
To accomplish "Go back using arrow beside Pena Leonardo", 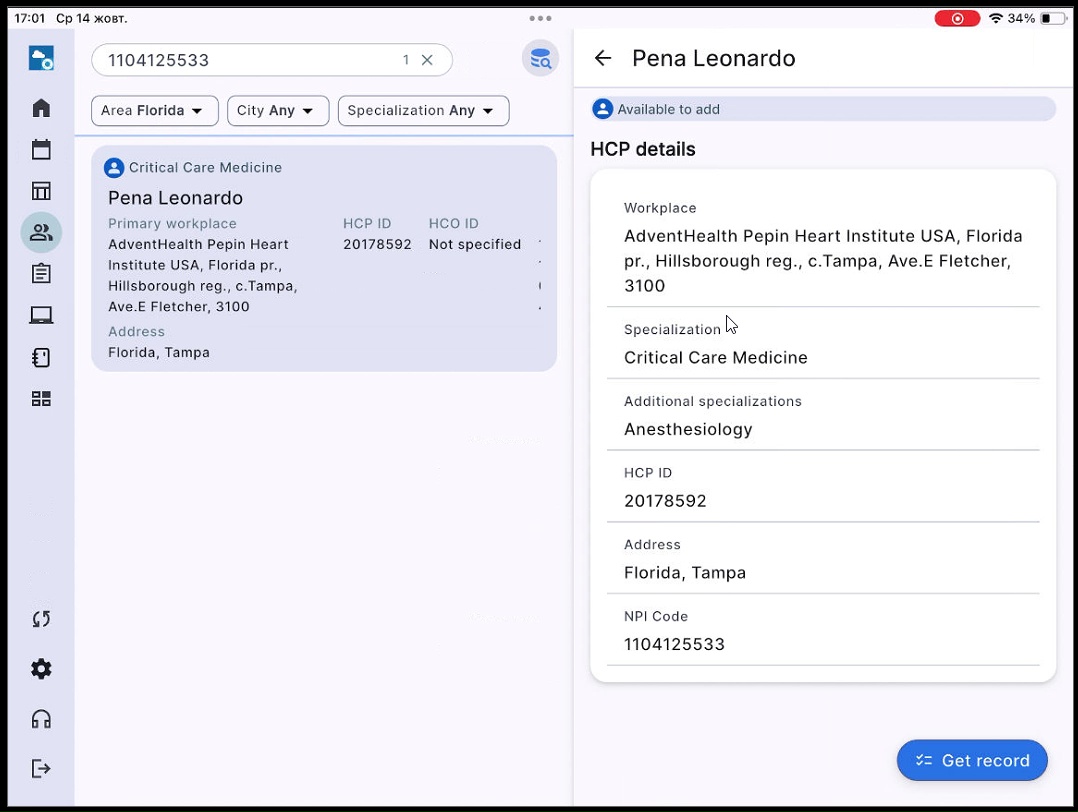I will (x=603, y=58).
